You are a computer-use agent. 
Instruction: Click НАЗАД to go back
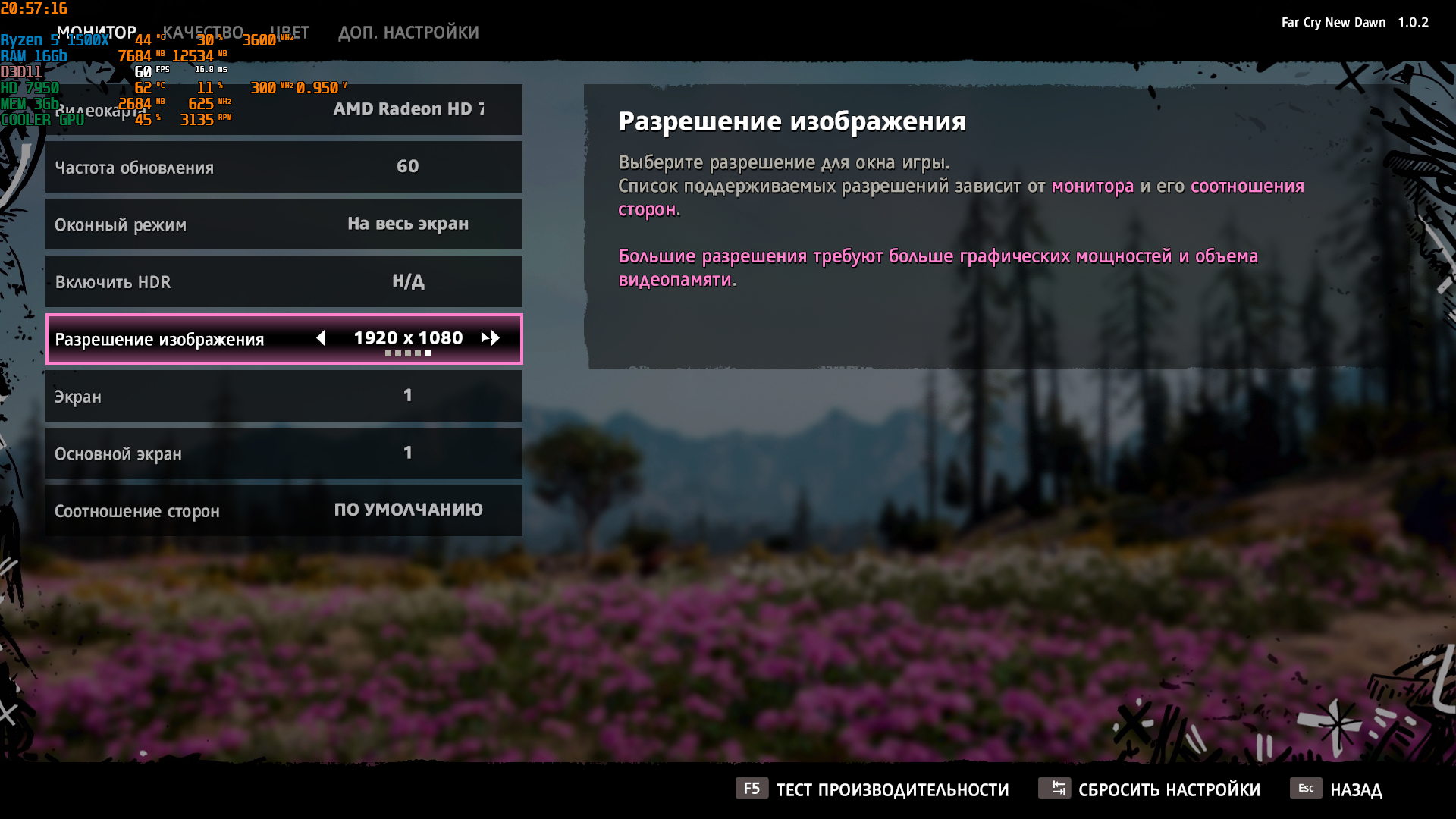point(1356,790)
